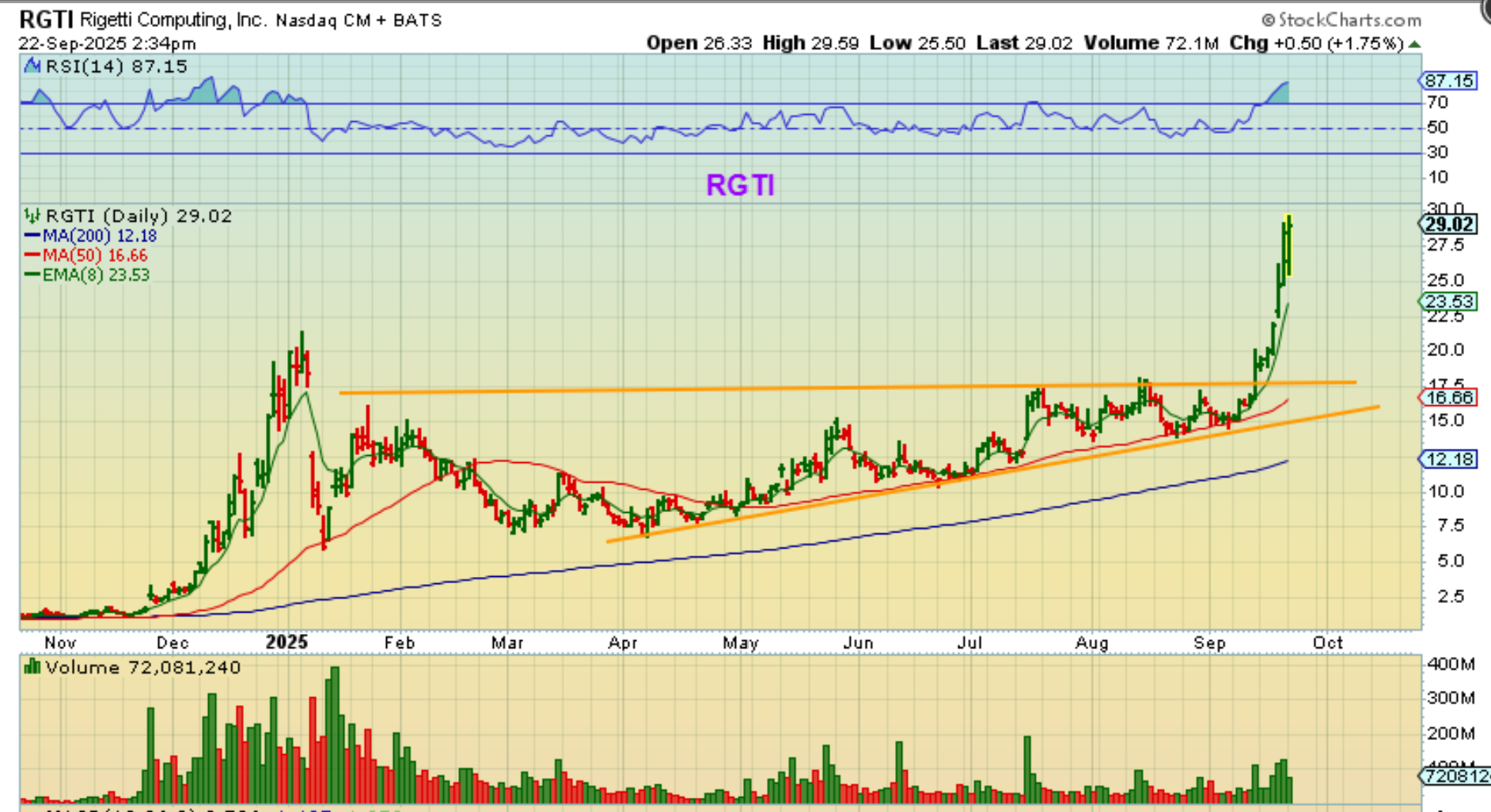Click the tallest January volume bar
The image size is (1491, 812).
(x=334, y=734)
